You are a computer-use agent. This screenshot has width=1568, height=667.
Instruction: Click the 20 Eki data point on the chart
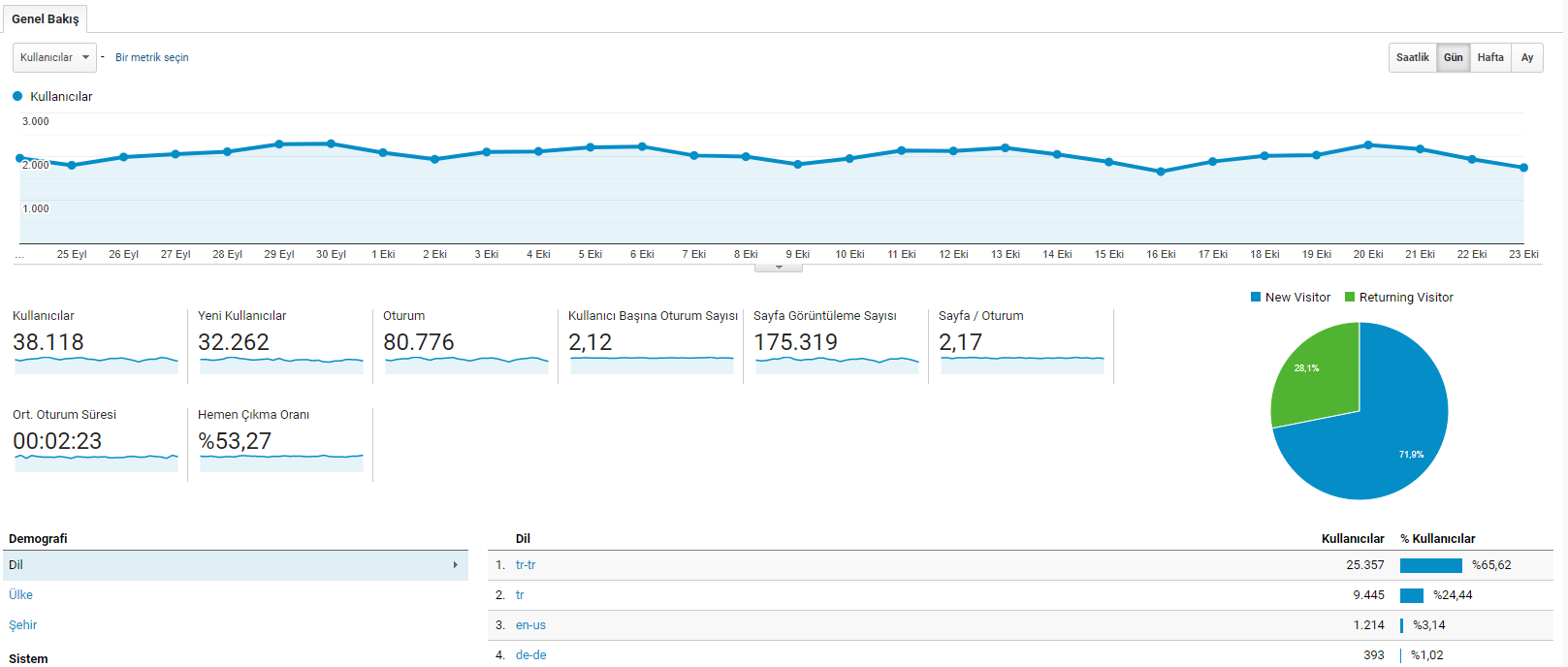1368,144
